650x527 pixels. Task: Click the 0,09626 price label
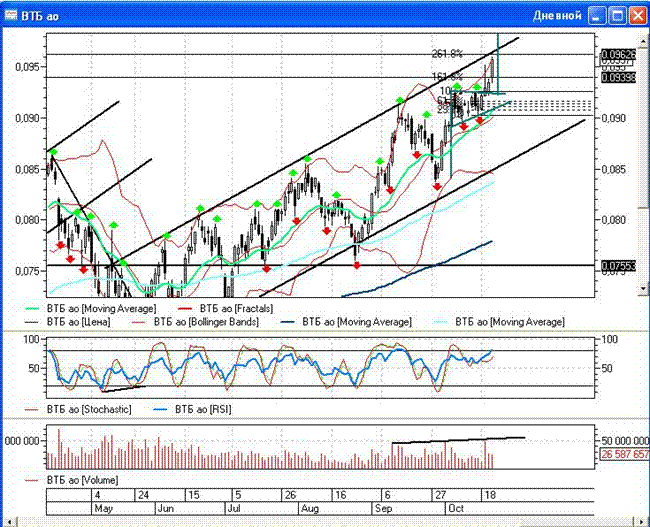[618, 54]
